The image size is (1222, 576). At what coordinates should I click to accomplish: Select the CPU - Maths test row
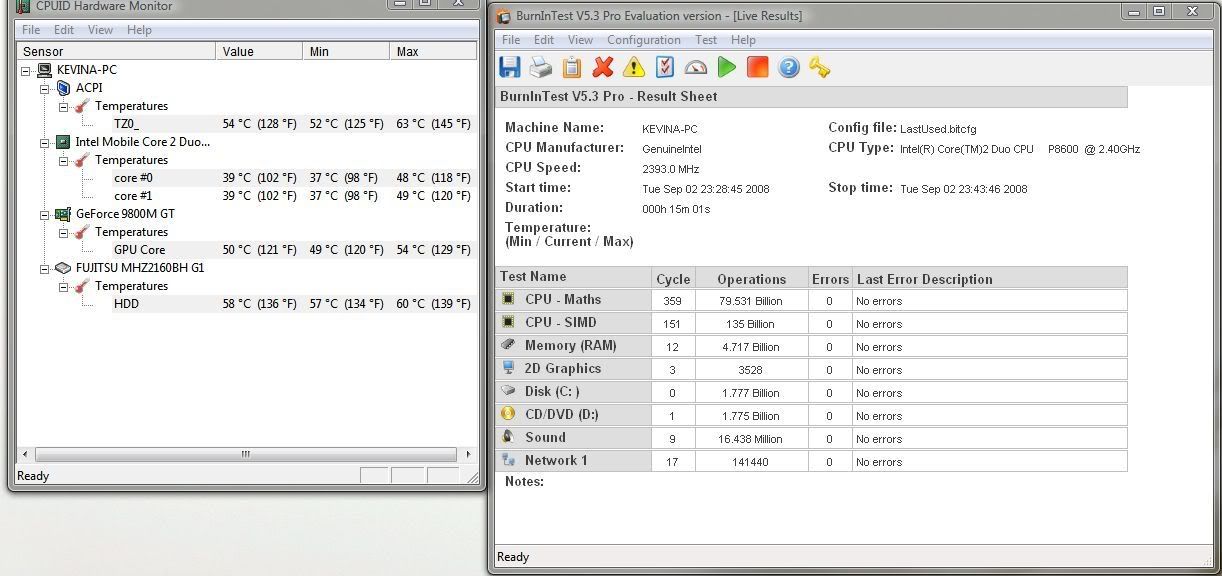811,300
